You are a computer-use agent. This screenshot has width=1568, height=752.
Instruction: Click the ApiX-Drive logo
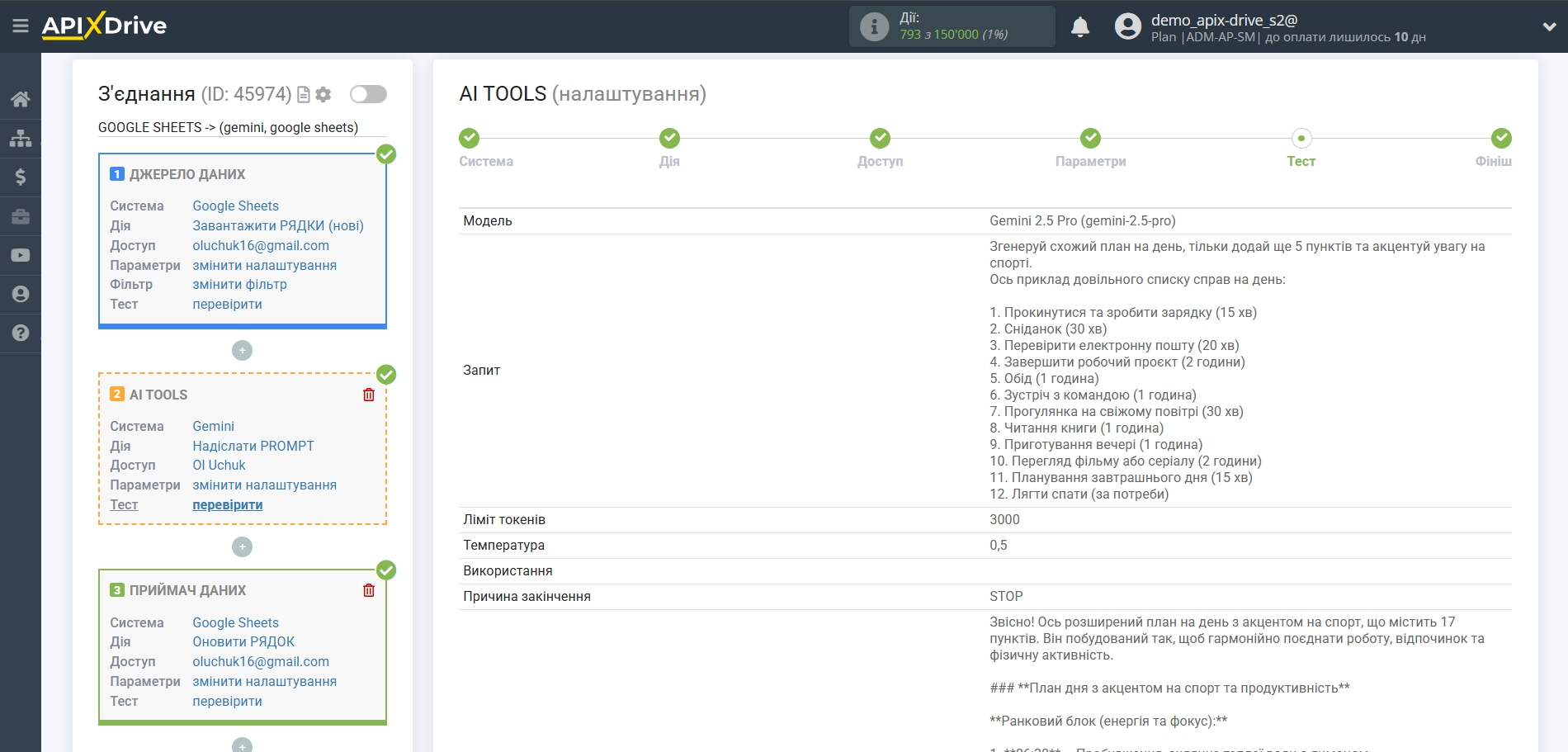pos(104,26)
